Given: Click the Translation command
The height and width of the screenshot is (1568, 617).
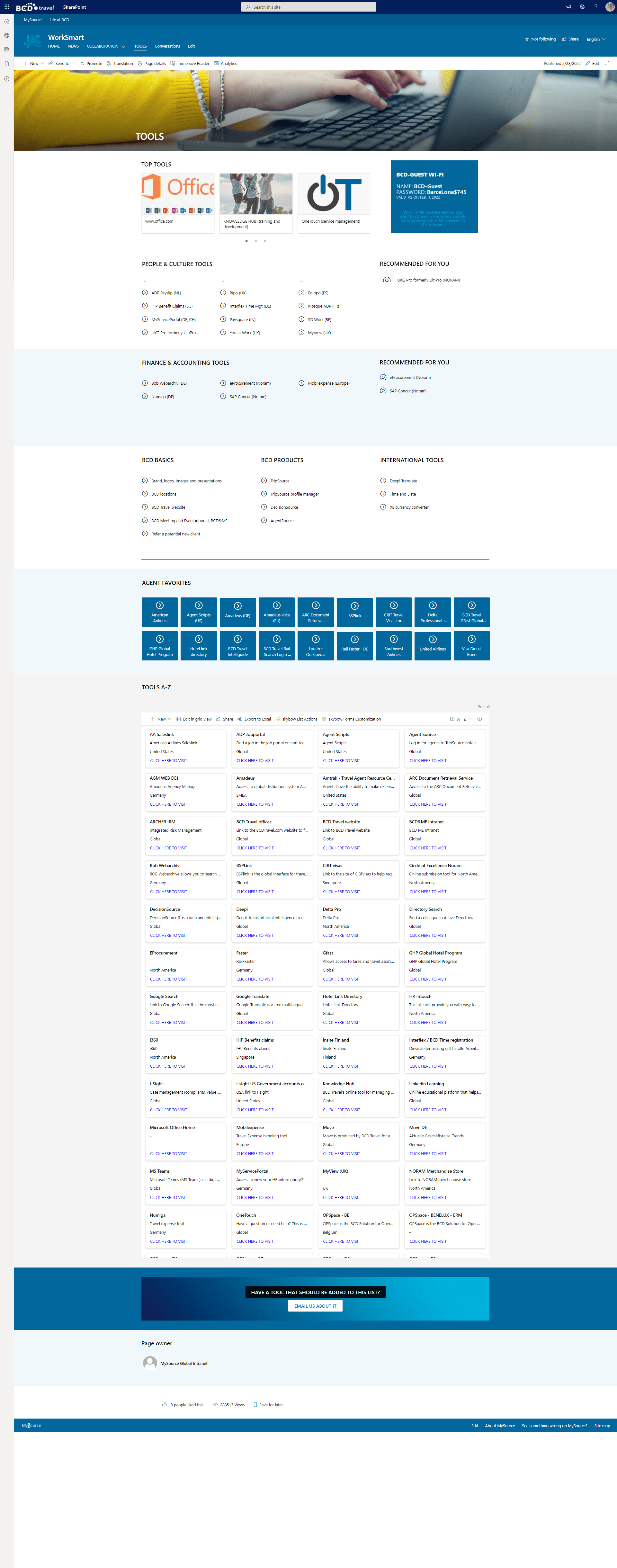Looking at the screenshot, I should click(119, 63).
